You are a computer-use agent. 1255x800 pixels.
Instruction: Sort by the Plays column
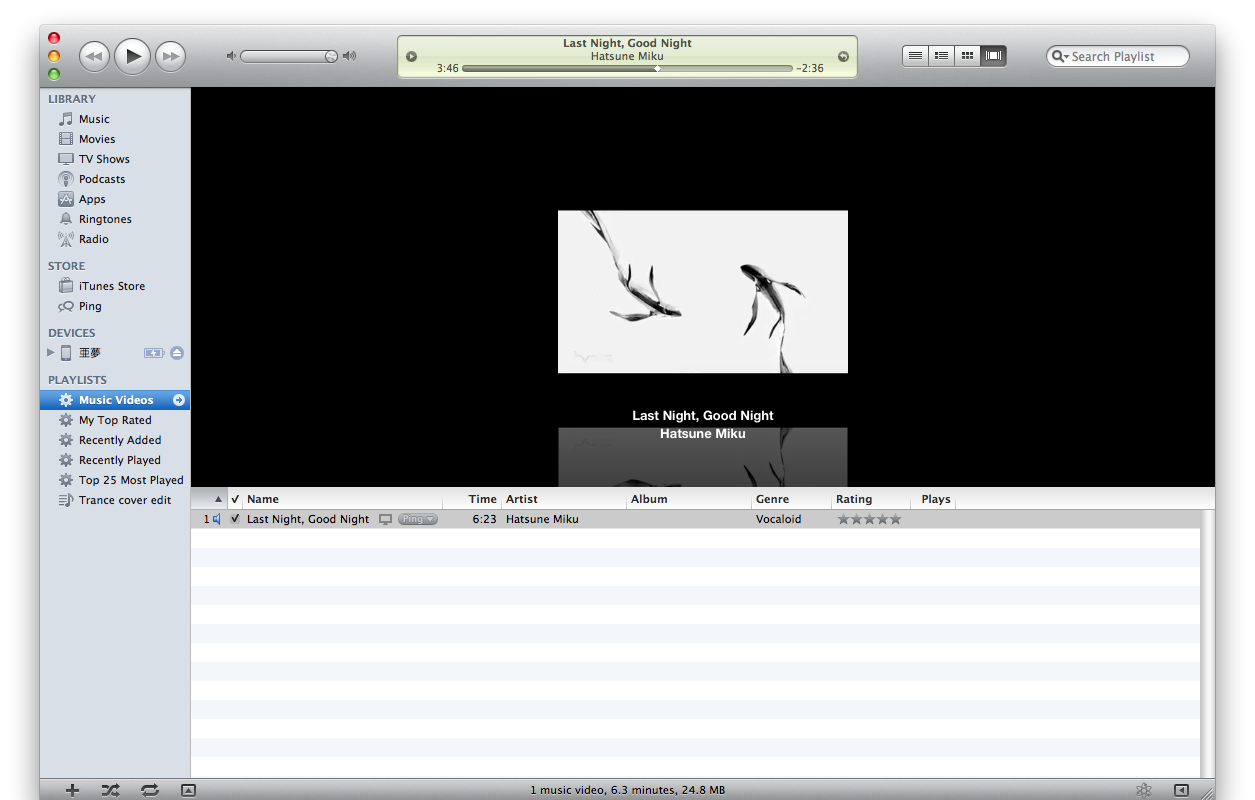[936, 499]
